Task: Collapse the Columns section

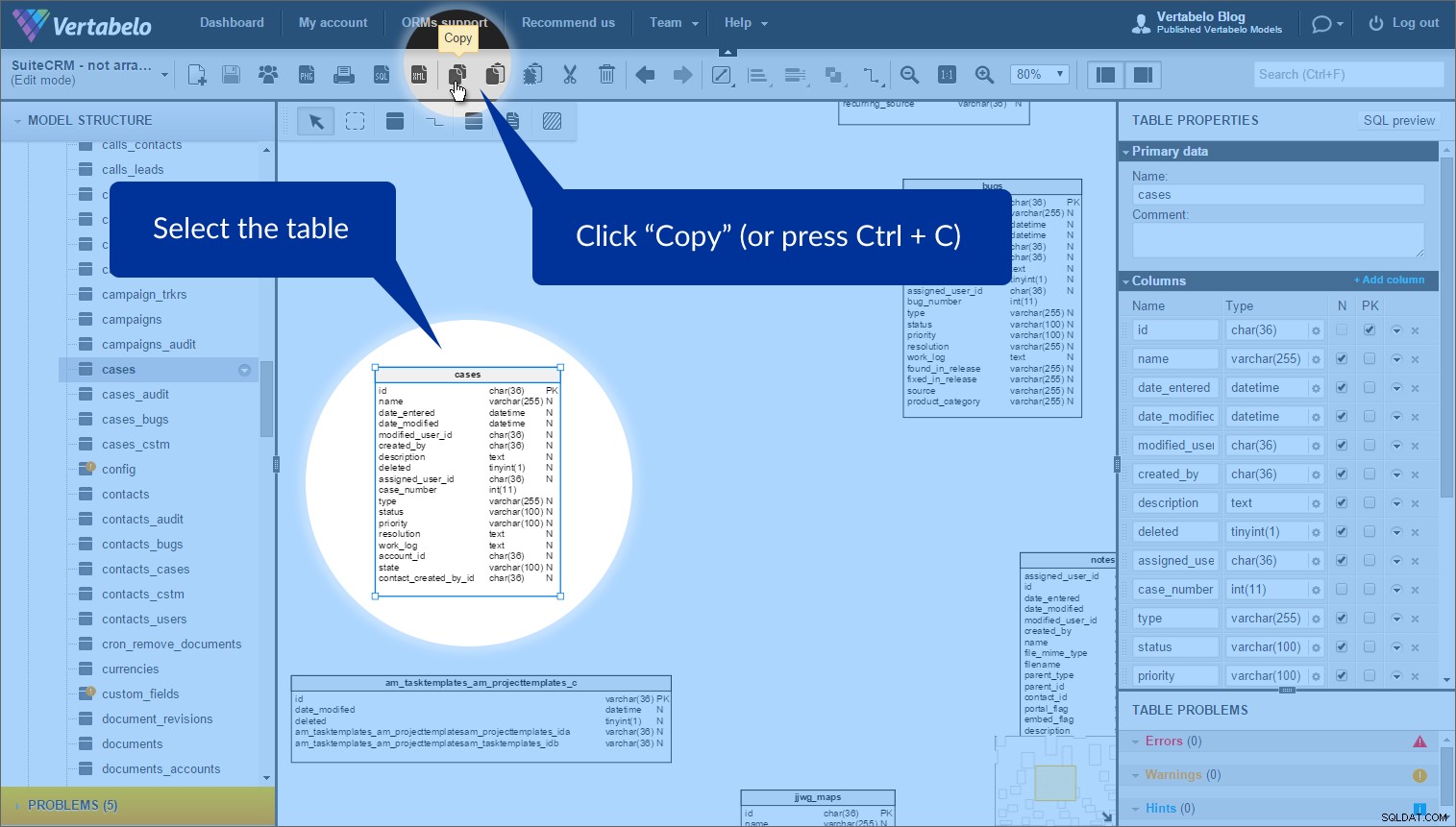Action: (1126, 281)
